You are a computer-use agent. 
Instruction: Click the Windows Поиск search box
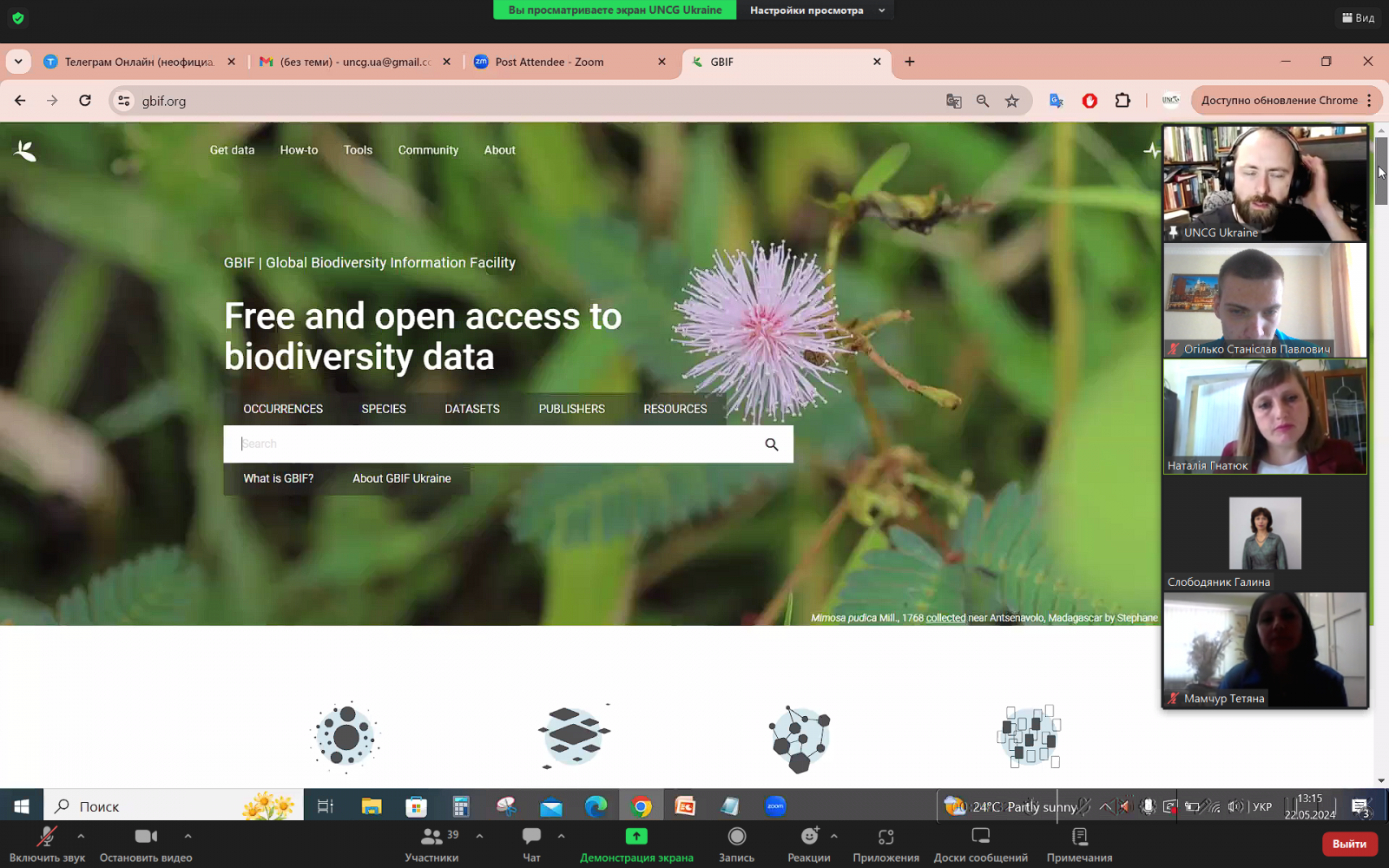click(x=174, y=806)
